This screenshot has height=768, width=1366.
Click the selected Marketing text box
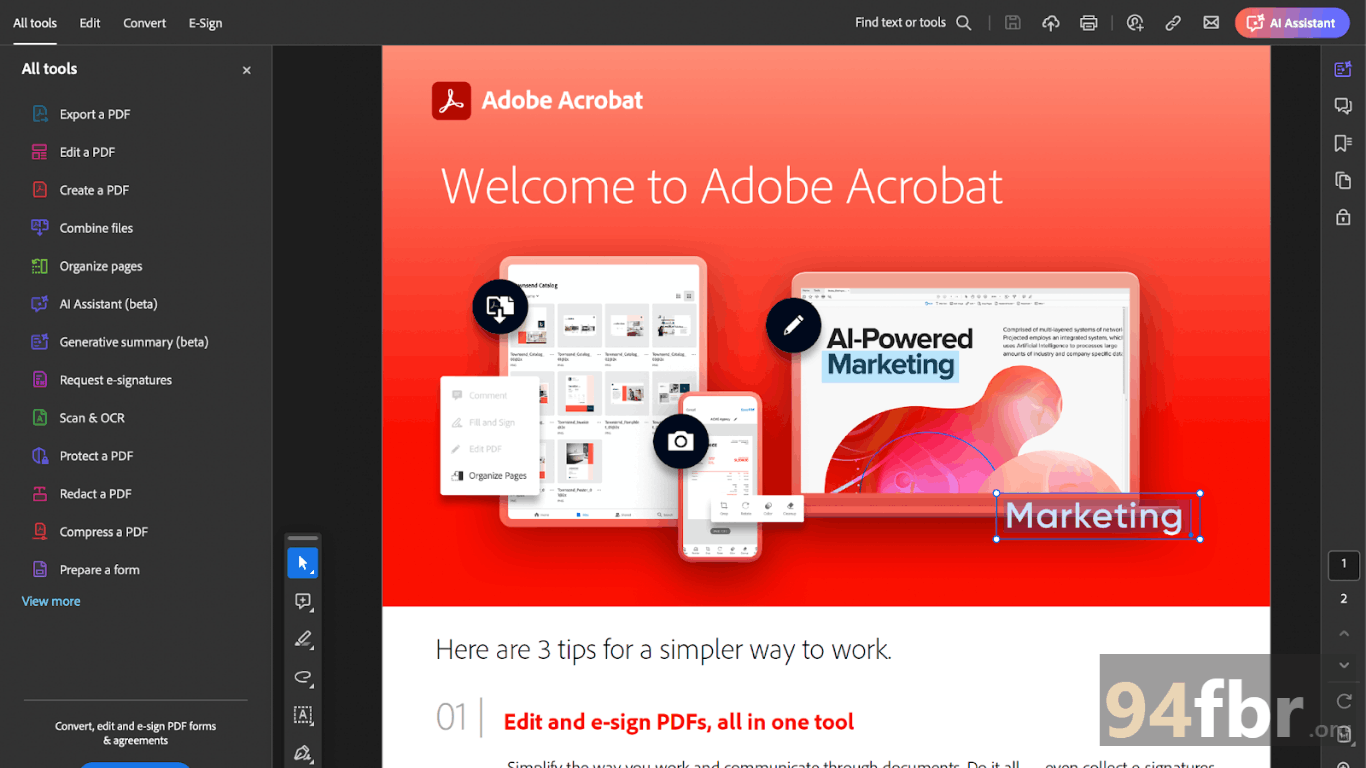pyautogui.click(x=1098, y=516)
